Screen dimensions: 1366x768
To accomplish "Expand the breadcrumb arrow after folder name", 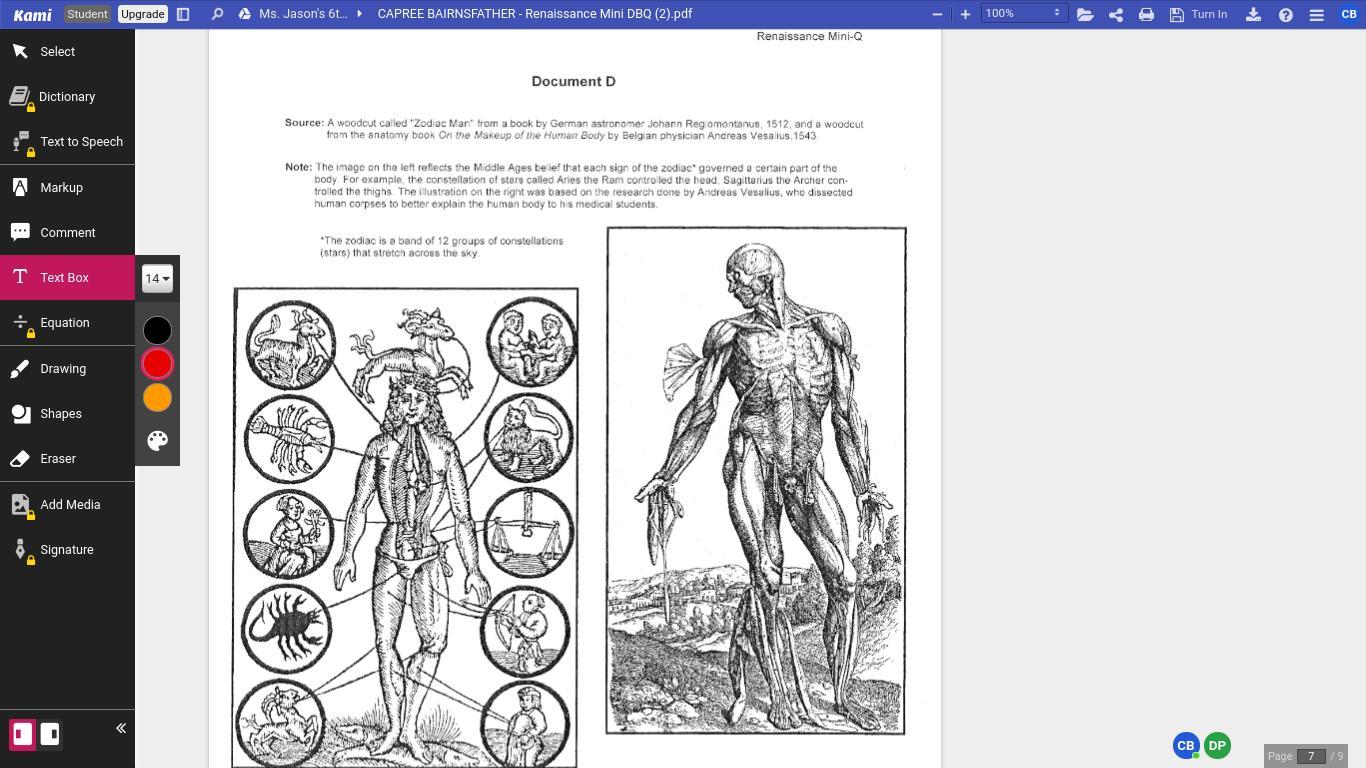I will point(360,14).
